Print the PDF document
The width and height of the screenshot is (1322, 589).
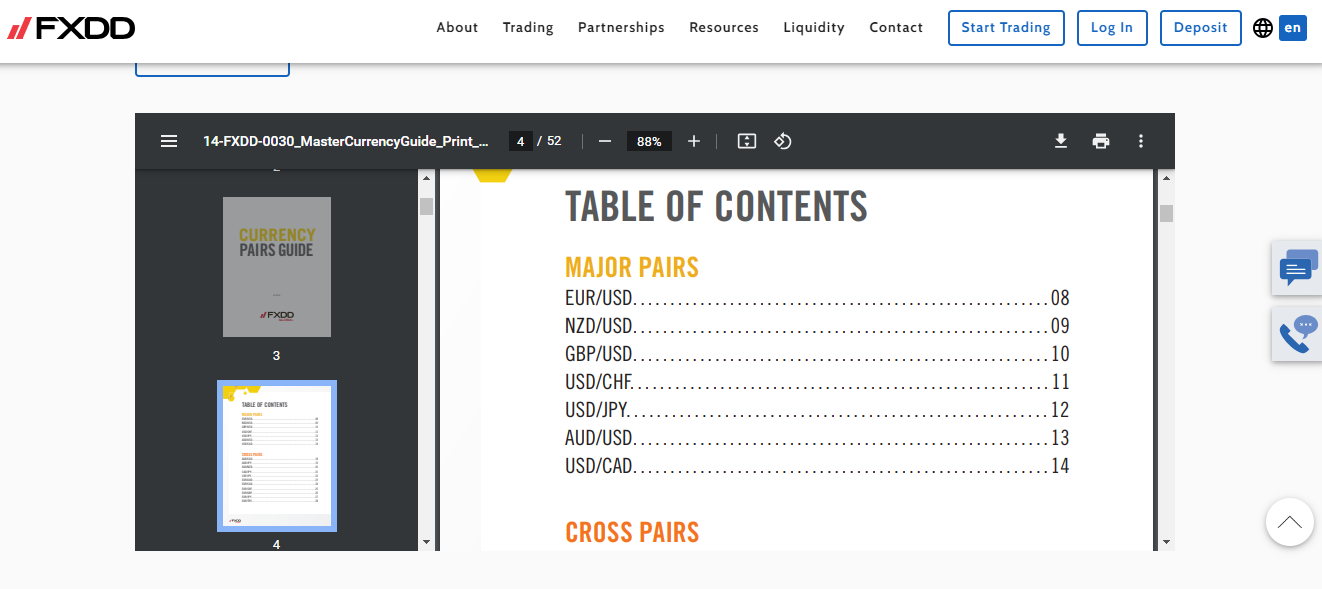click(x=1101, y=141)
